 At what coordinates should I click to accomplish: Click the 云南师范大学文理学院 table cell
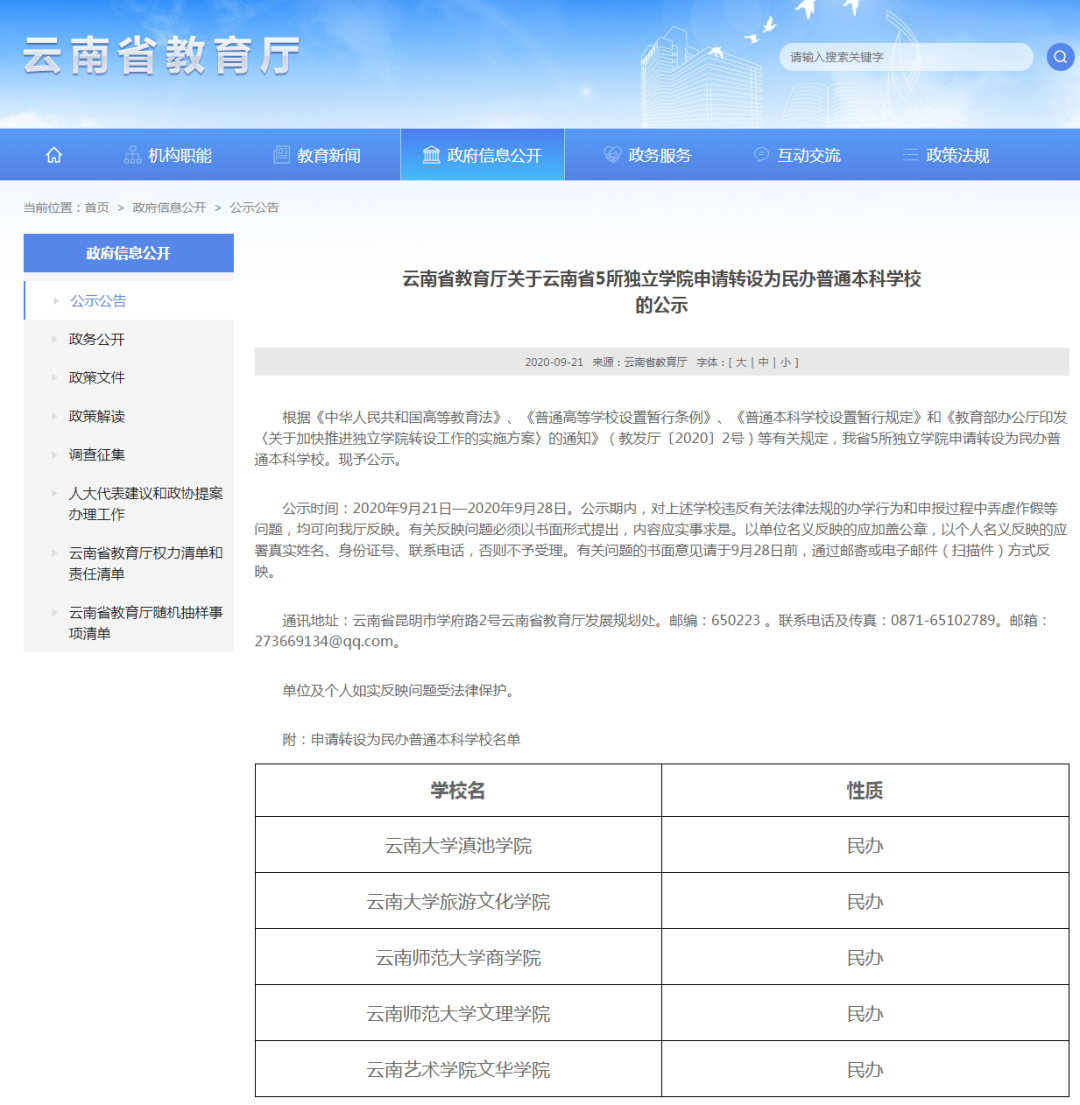(x=458, y=1013)
